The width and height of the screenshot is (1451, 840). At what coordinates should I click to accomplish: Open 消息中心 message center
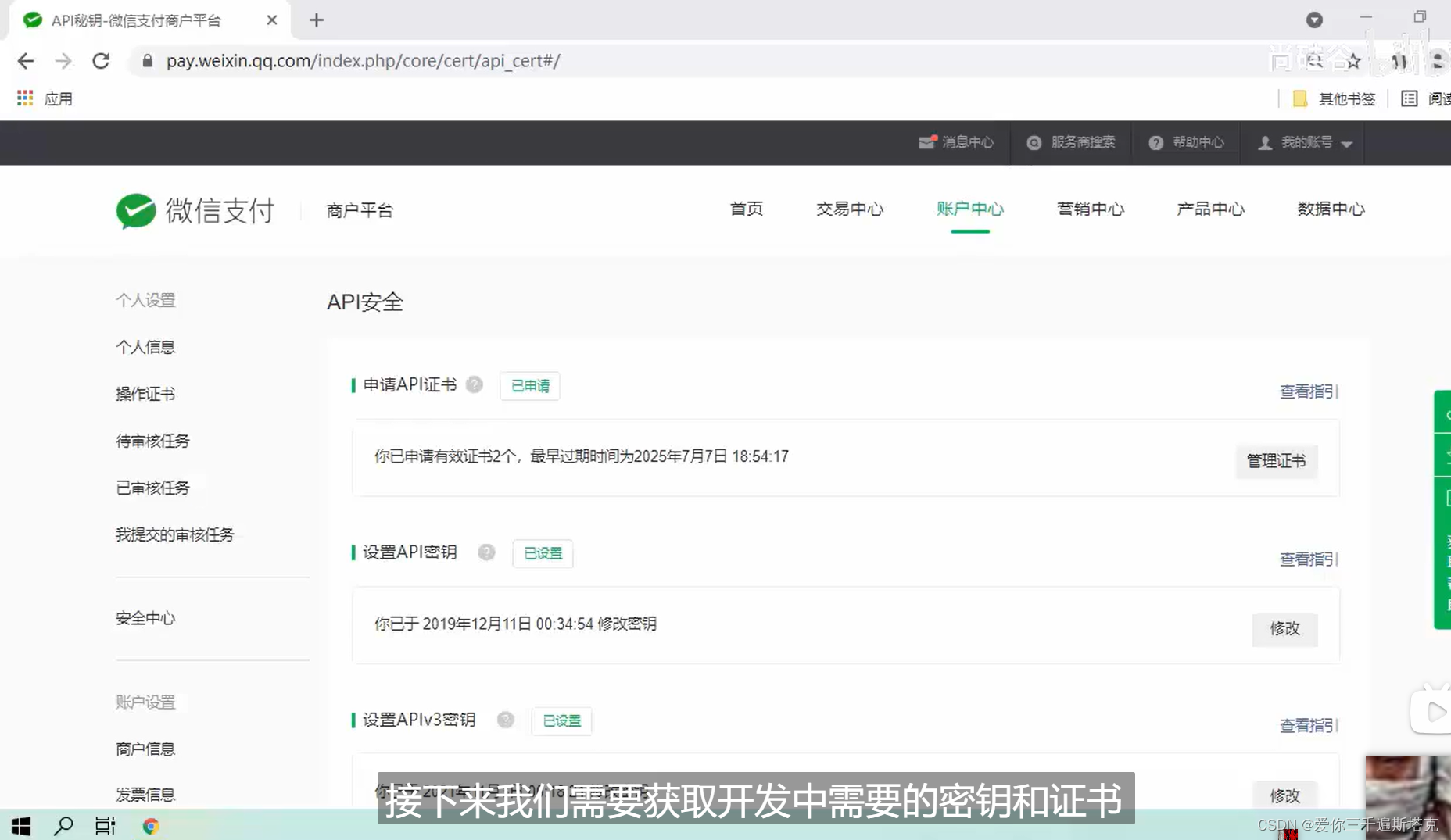[956, 142]
